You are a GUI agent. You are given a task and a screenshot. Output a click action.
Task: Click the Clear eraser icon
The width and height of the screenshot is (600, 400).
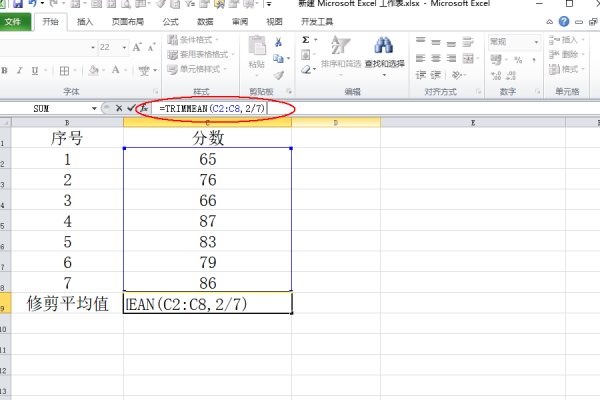click(x=306, y=70)
